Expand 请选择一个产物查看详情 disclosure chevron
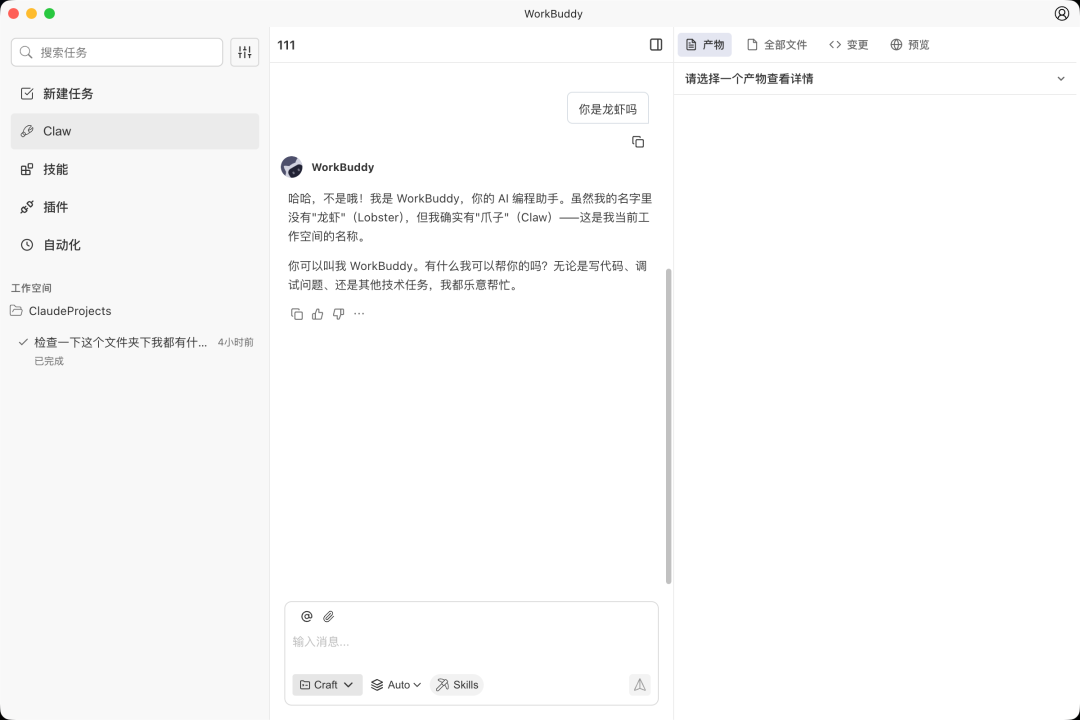1080x720 pixels. pos(1062,78)
